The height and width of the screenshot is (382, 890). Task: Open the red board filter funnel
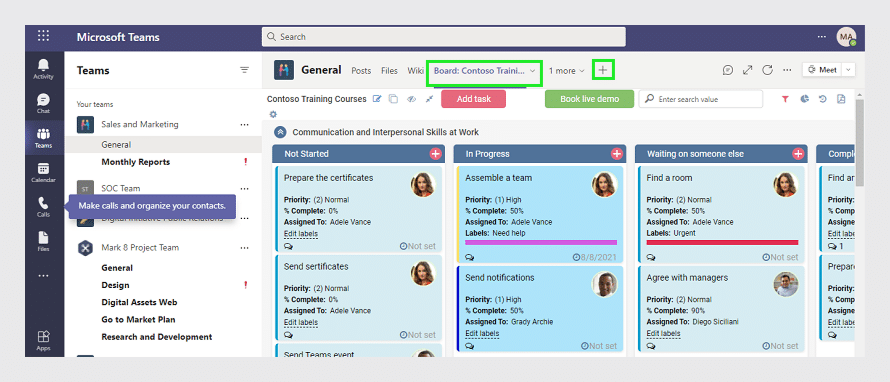(785, 99)
